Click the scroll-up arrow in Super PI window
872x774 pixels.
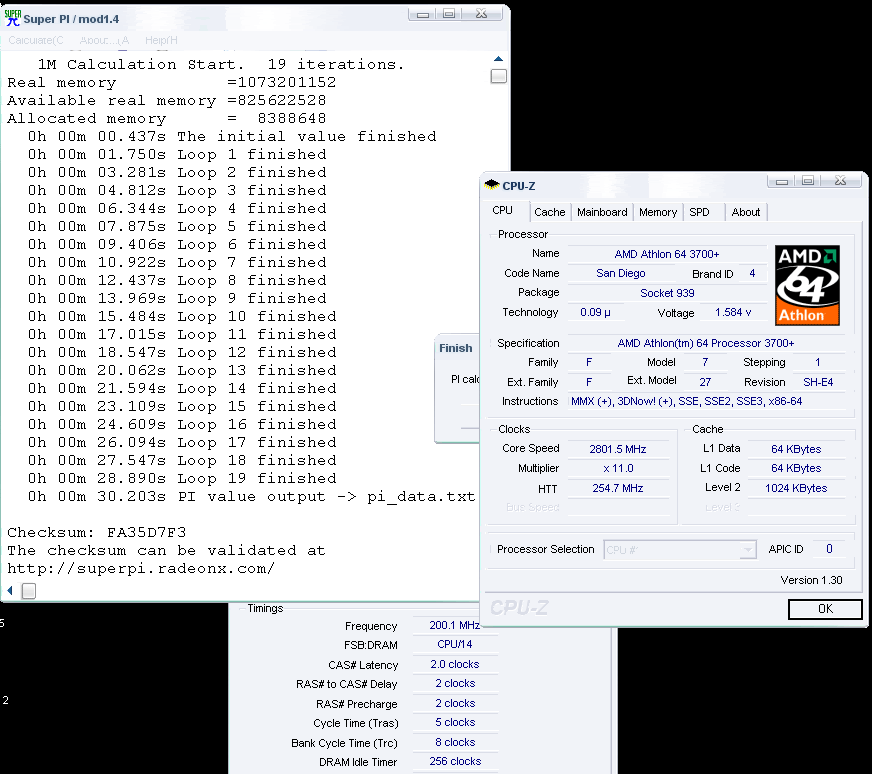[x=498, y=58]
